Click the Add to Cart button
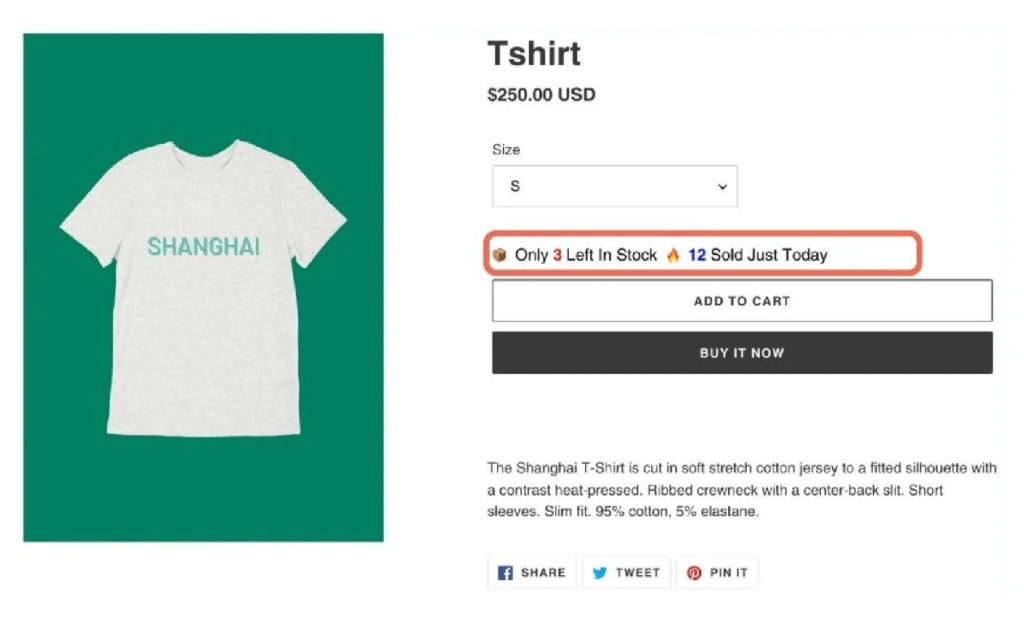This screenshot has height=624, width=1024. pyautogui.click(x=741, y=301)
